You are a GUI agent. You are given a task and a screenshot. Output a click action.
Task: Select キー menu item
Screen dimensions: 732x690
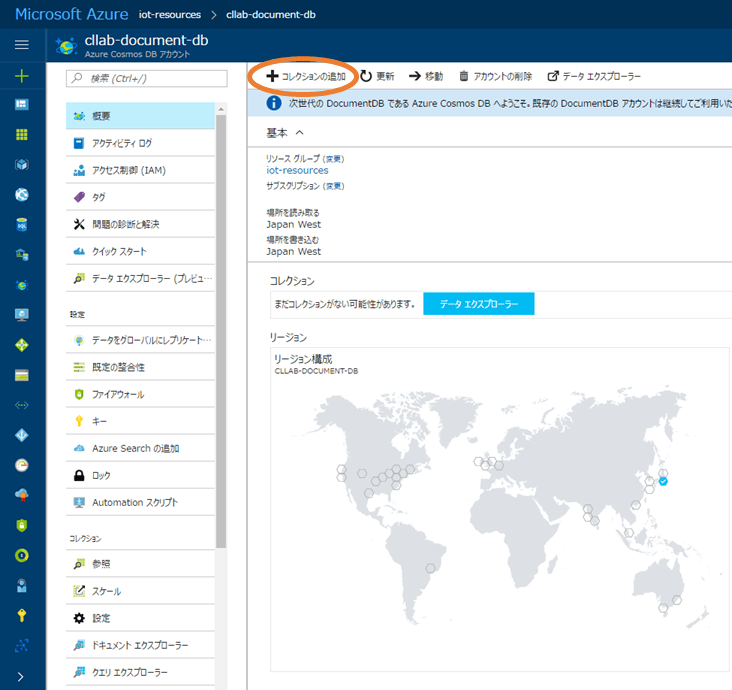[x=140, y=421]
